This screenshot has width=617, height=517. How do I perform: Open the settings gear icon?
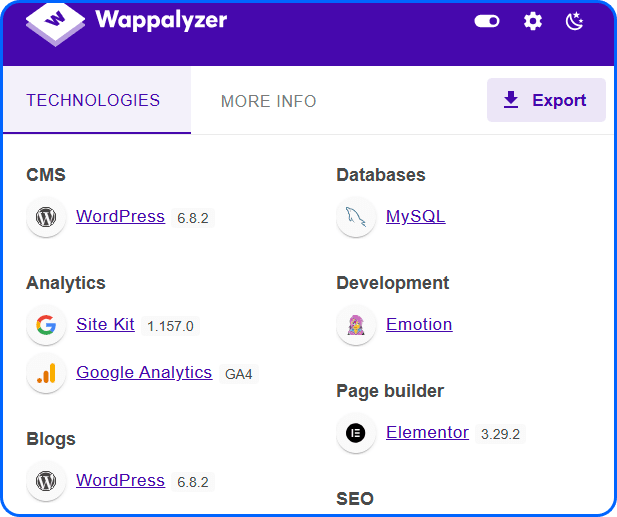tap(533, 21)
